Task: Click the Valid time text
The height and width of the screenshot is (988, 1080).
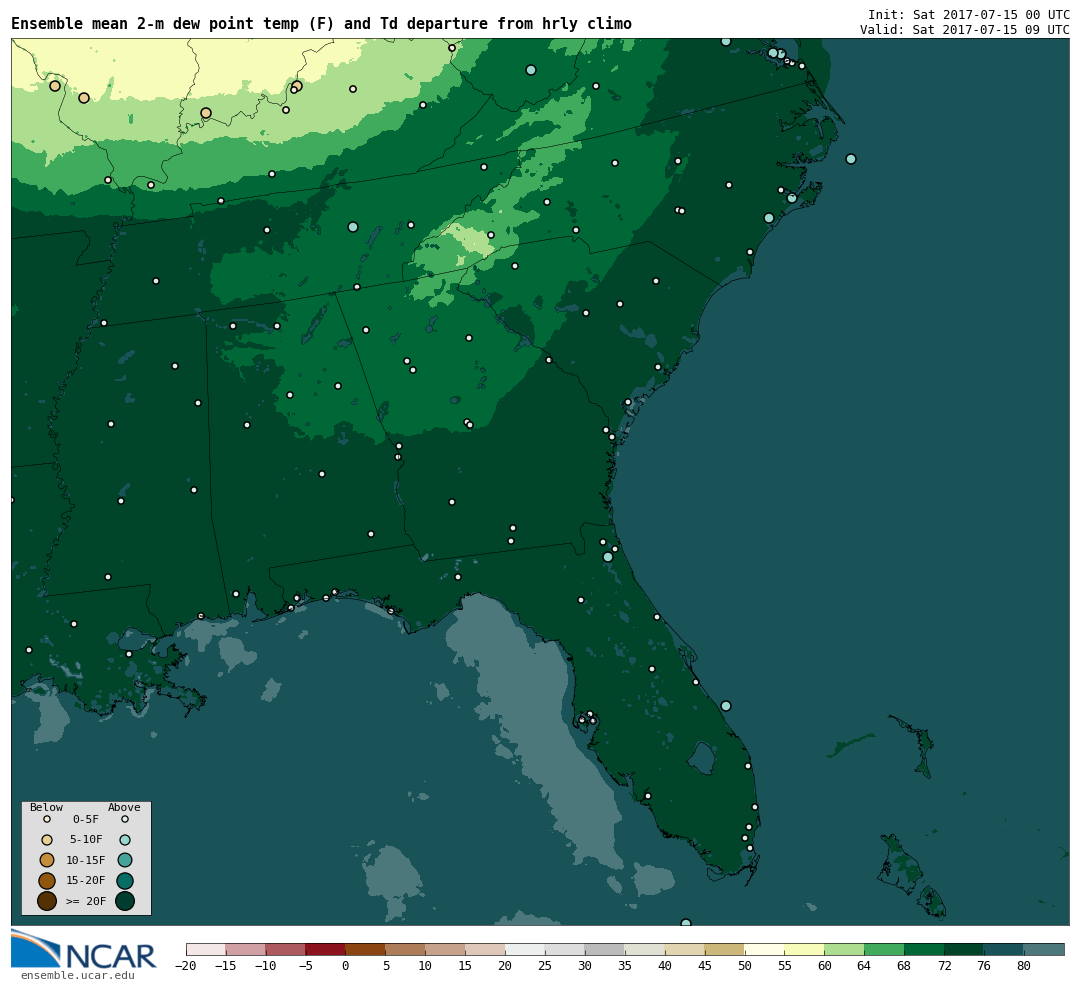Action: pyautogui.click(x=964, y=30)
